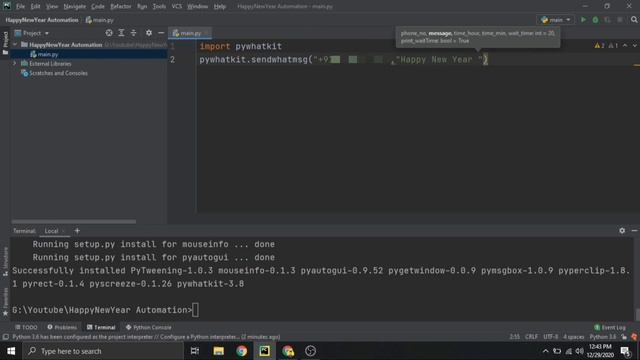Open Task View on taskbar
This screenshot has height=360, width=640.
click(195, 351)
